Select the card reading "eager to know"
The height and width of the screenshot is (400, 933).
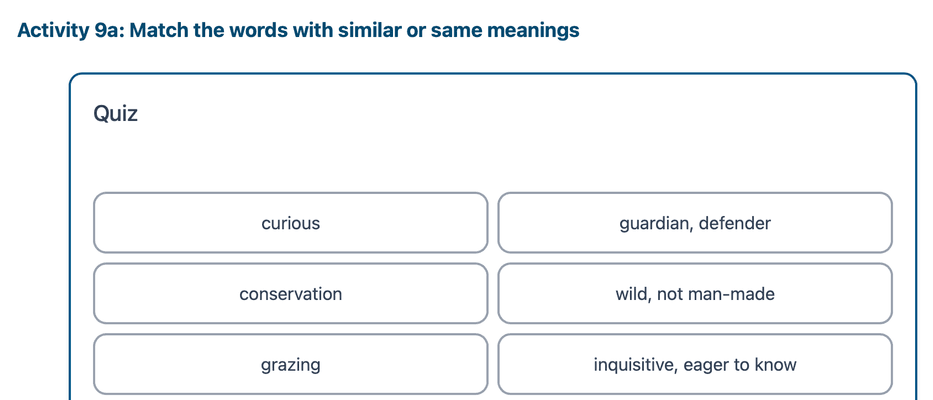coord(695,365)
